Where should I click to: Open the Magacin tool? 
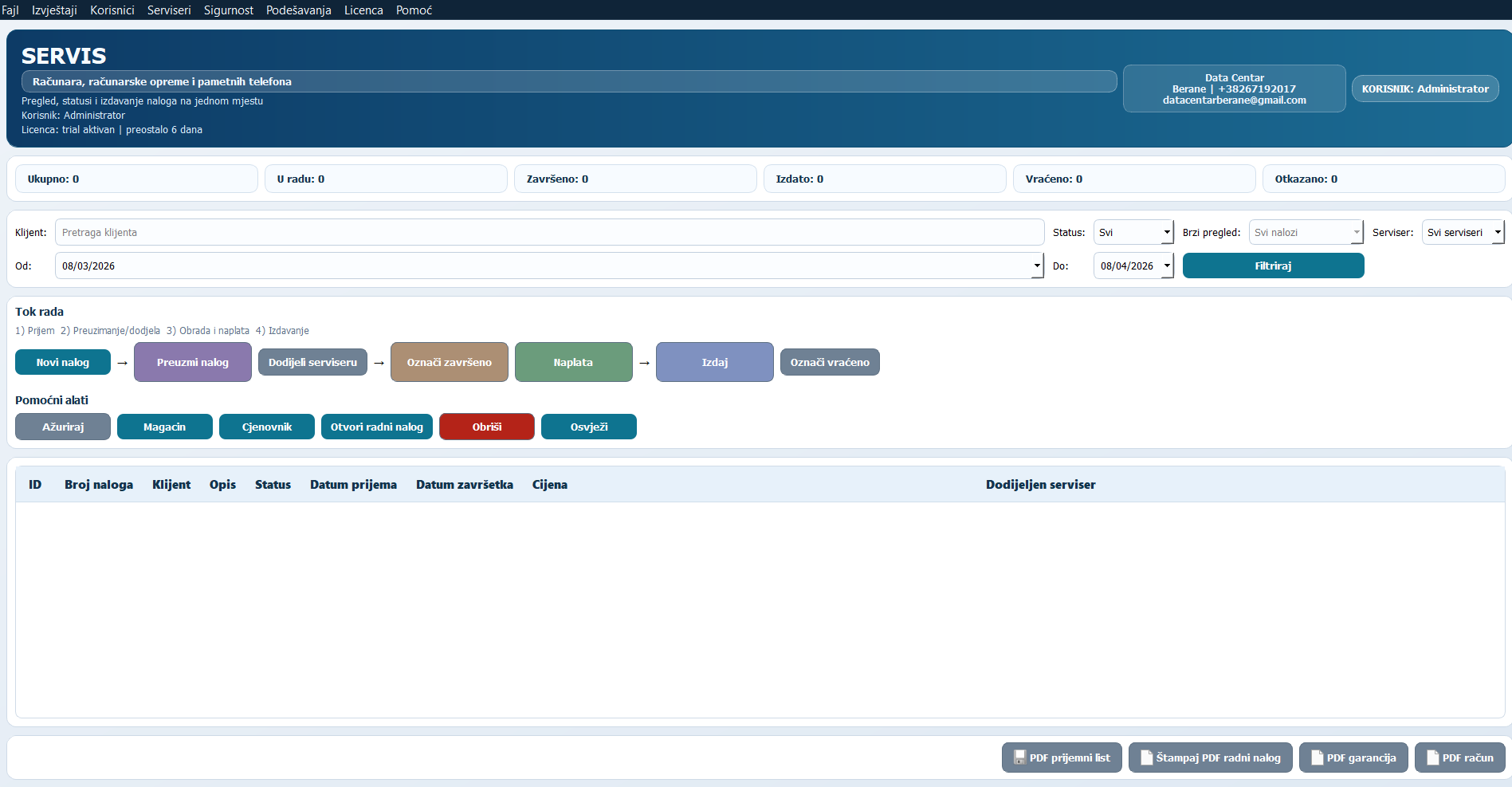[x=164, y=427]
